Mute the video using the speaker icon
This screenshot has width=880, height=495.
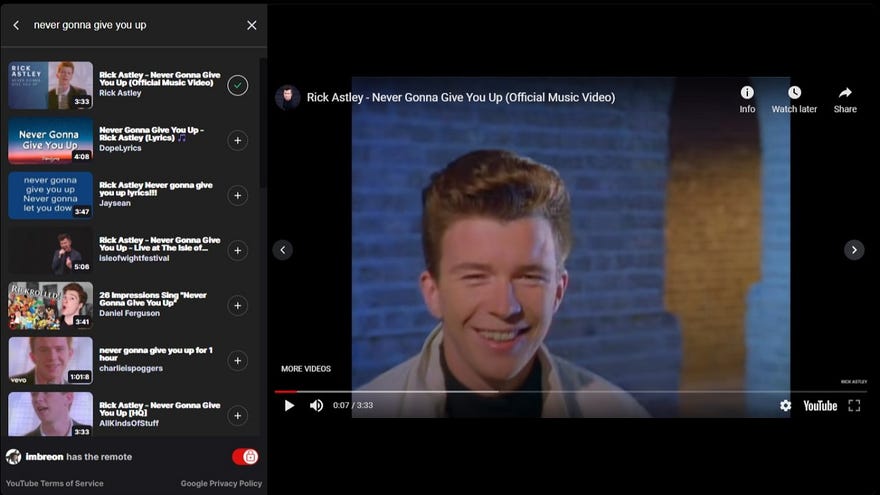[316, 405]
